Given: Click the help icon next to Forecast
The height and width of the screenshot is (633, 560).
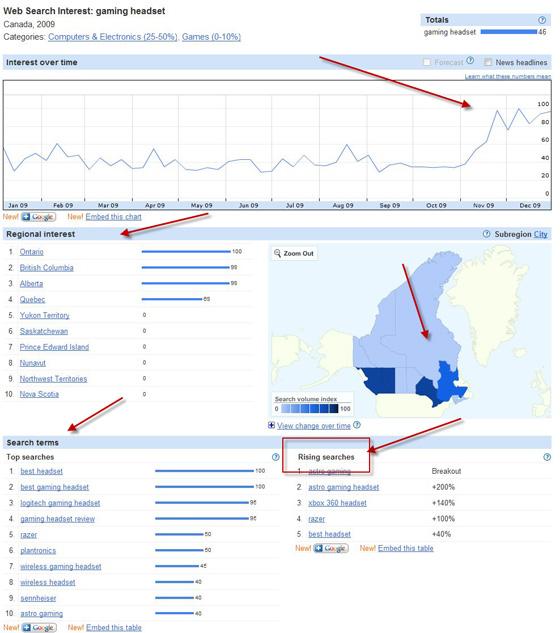Looking at the screenshot, I should 470,61.
